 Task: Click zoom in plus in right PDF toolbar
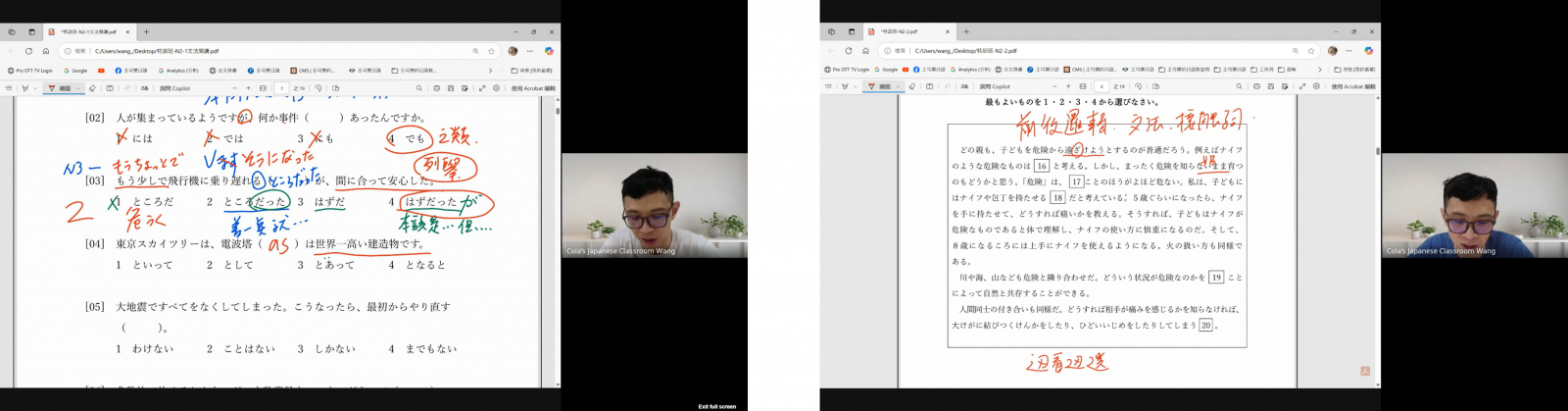point(1068,86)
